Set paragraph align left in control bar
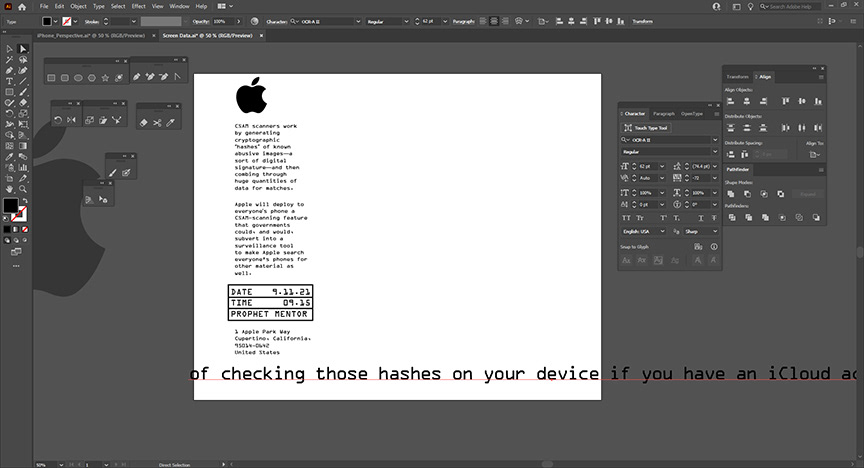This screenshot has width=864, height=468. point(483,21)
